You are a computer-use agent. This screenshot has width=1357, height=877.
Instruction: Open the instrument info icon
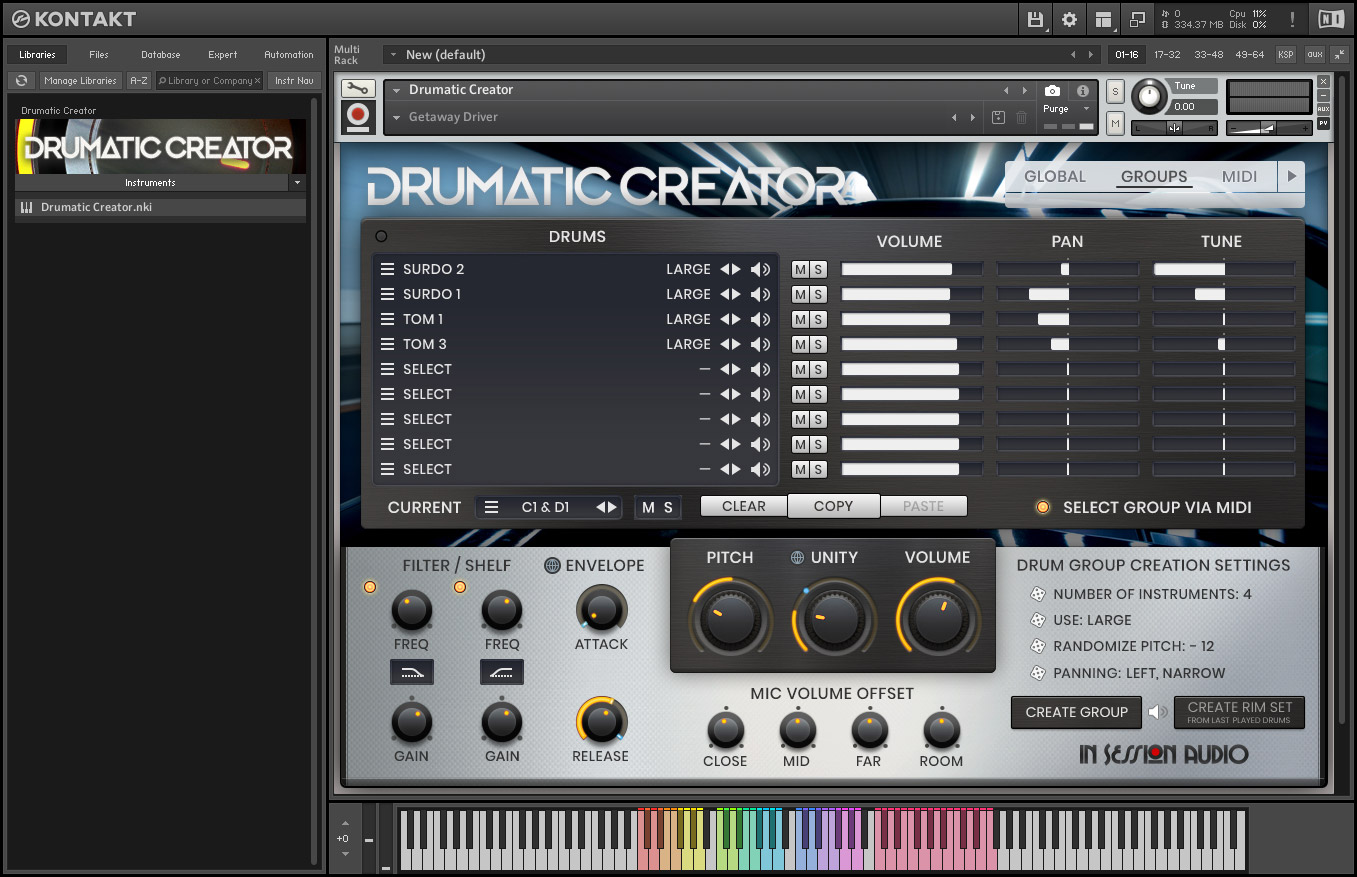coord(1083,91)
